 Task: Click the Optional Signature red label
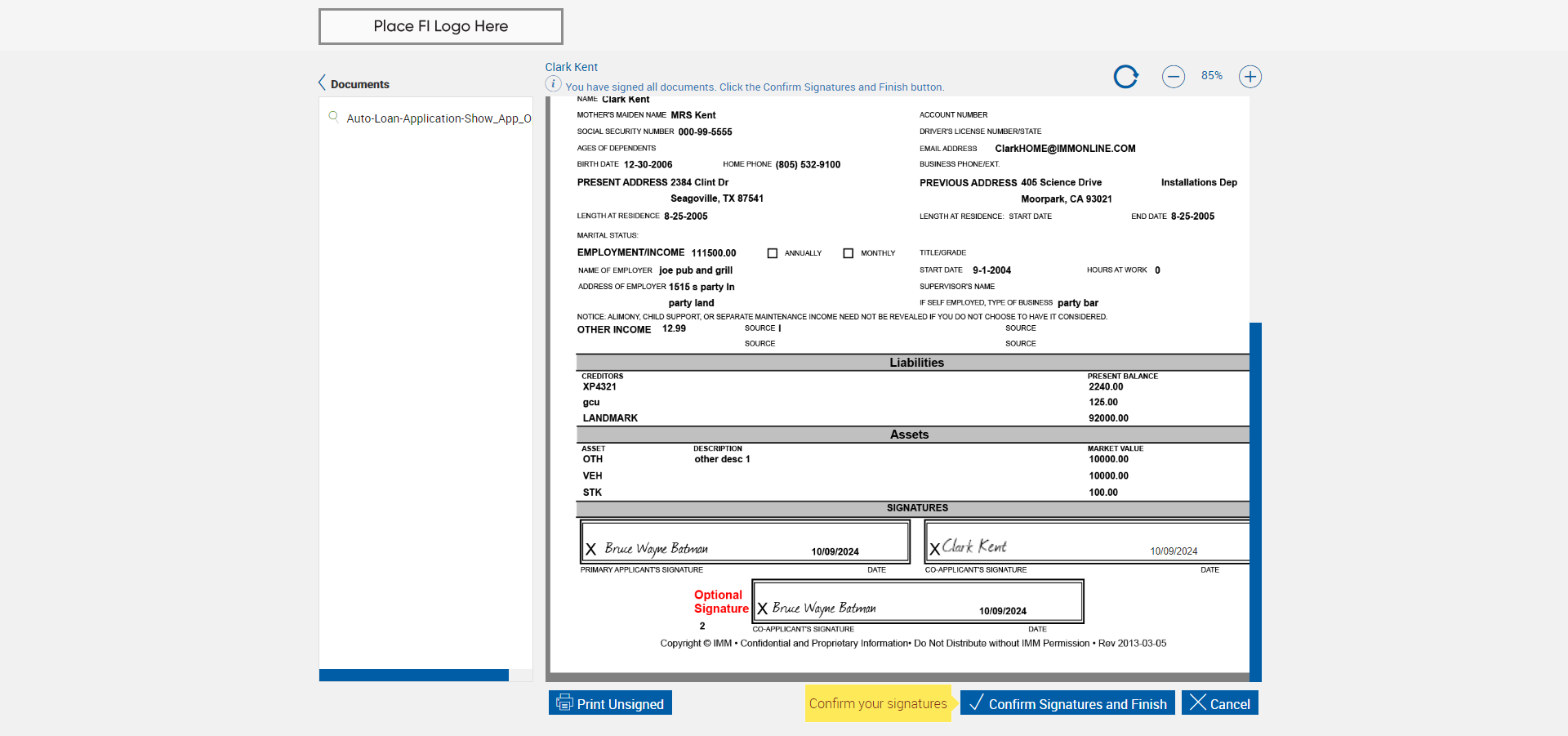click(x=721, y=602)
